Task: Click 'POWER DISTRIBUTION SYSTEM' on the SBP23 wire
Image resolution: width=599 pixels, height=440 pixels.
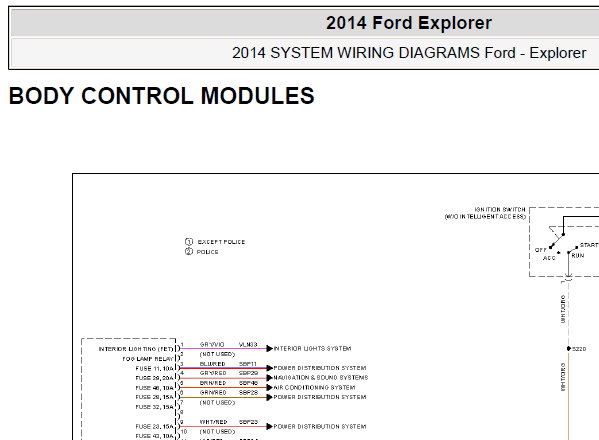Action: click(x=320, y=427)
